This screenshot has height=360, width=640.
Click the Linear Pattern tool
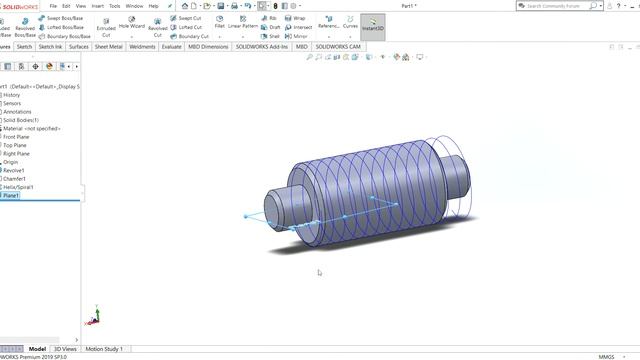243,22
